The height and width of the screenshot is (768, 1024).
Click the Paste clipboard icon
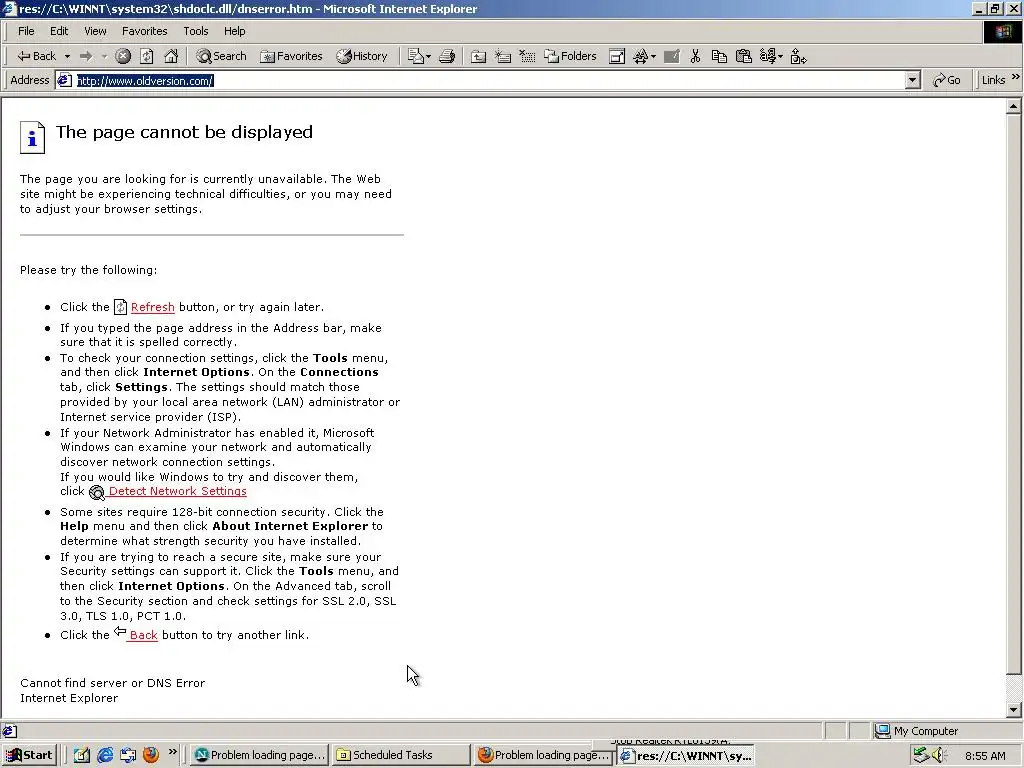coord(743,56)
